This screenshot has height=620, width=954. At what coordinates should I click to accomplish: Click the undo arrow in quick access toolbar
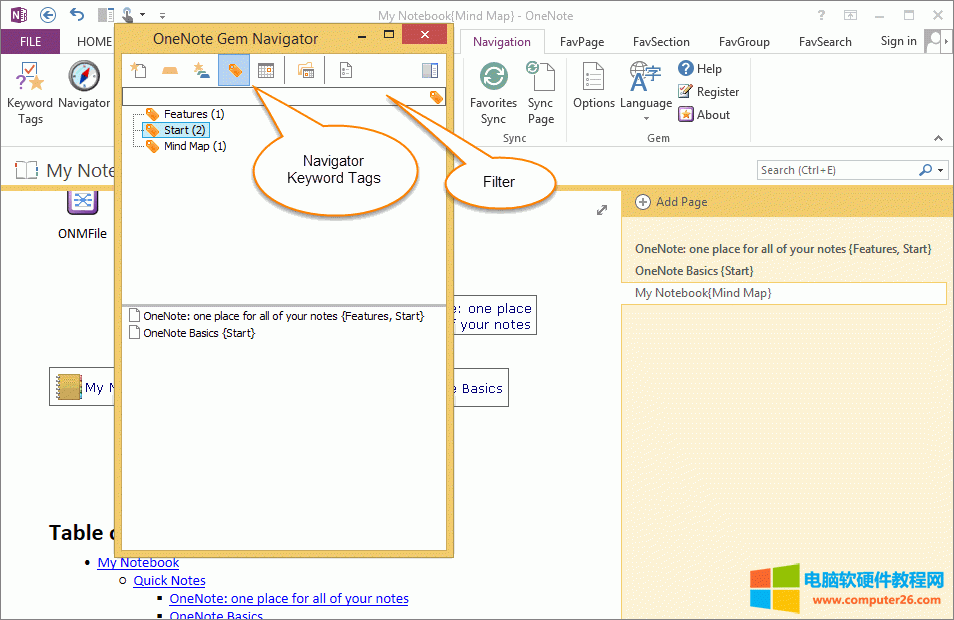click(77, 15)
